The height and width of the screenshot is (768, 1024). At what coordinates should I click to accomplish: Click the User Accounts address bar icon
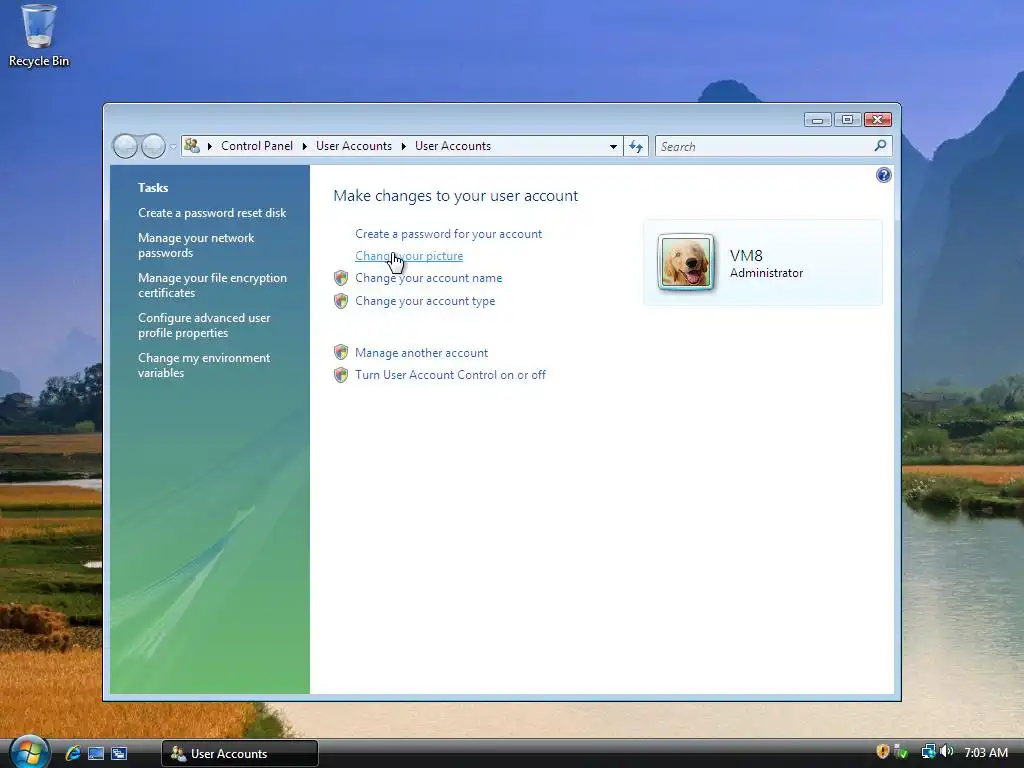191,146
